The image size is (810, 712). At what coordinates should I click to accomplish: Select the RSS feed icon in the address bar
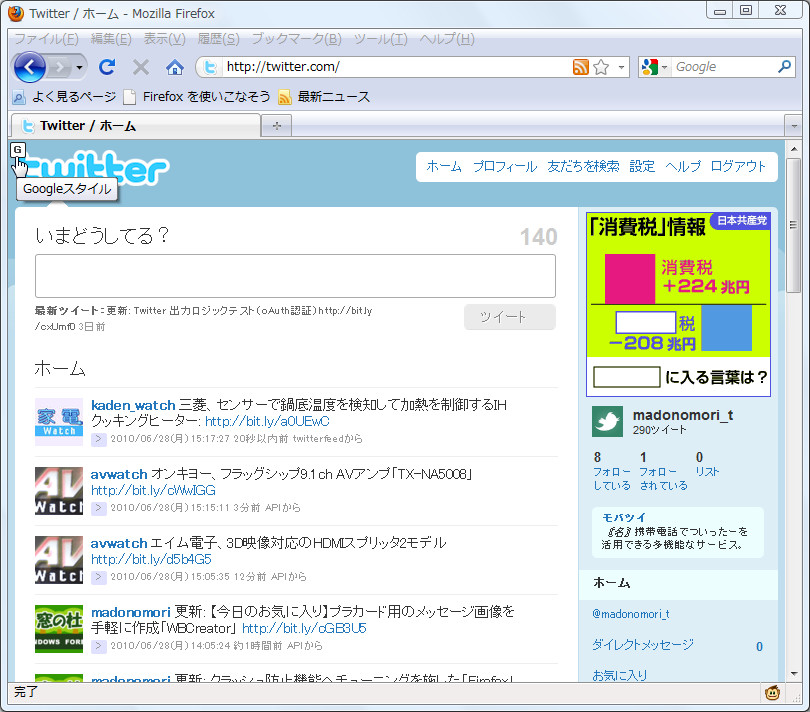pos(581,68)
